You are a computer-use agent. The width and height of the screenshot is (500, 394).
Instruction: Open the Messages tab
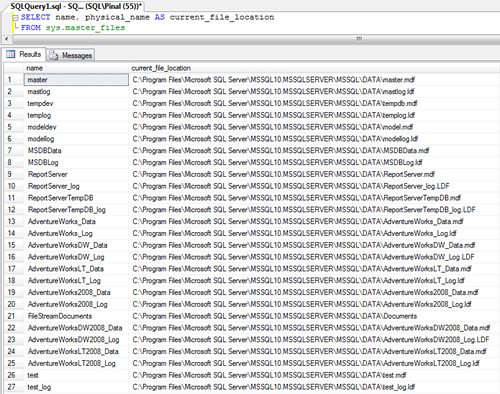pyautogui.click(x=71, y=55)
